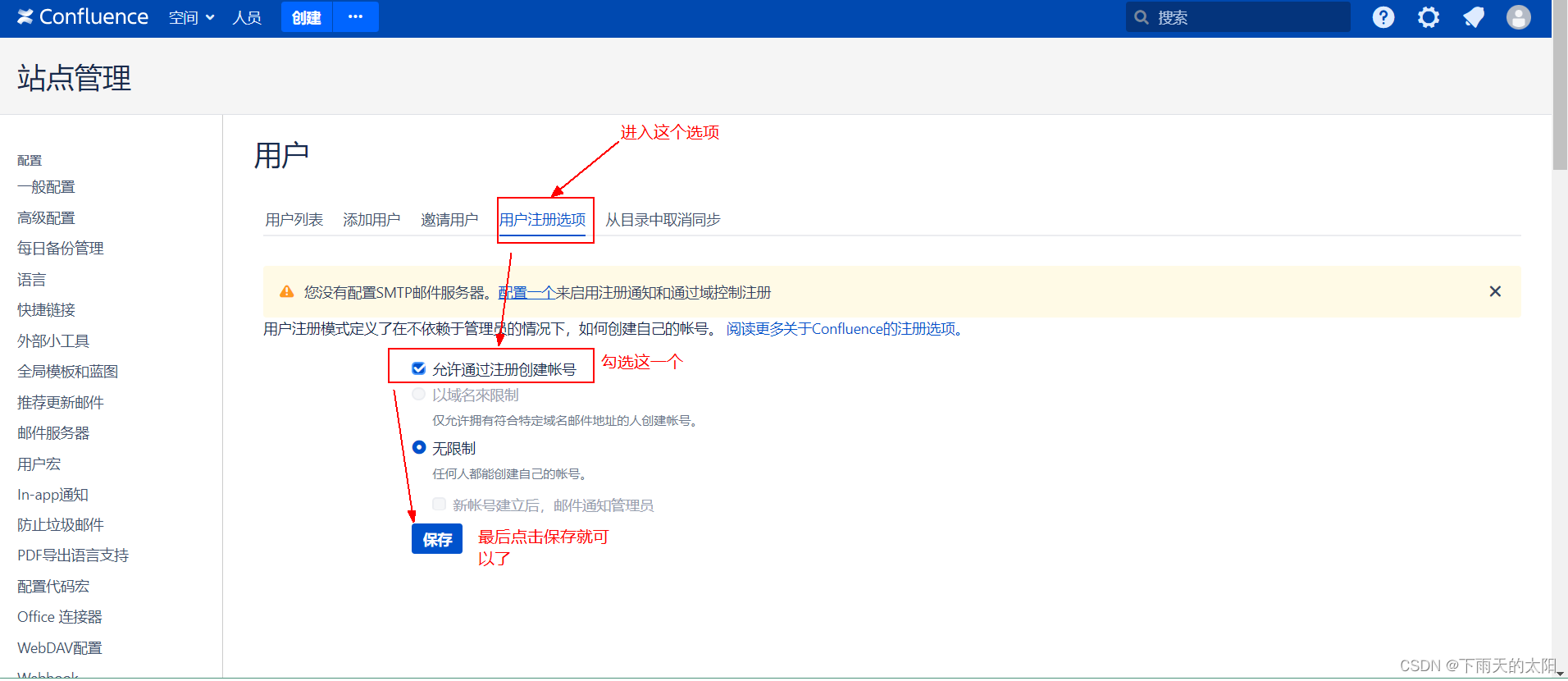Open 一般配置 in the sidebar
Image resolution: width=1568 pixels, height=681 pixels.
tap(46, 187)
